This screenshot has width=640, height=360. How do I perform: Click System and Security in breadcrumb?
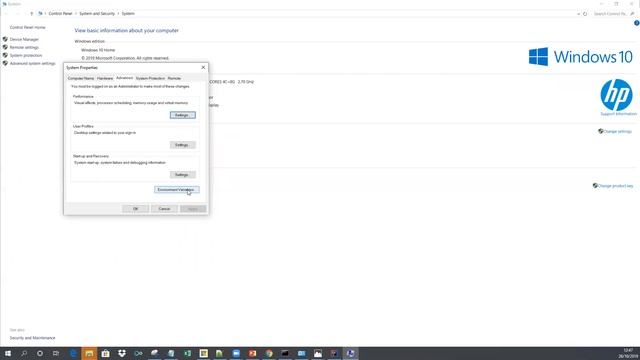pos(97,13)
